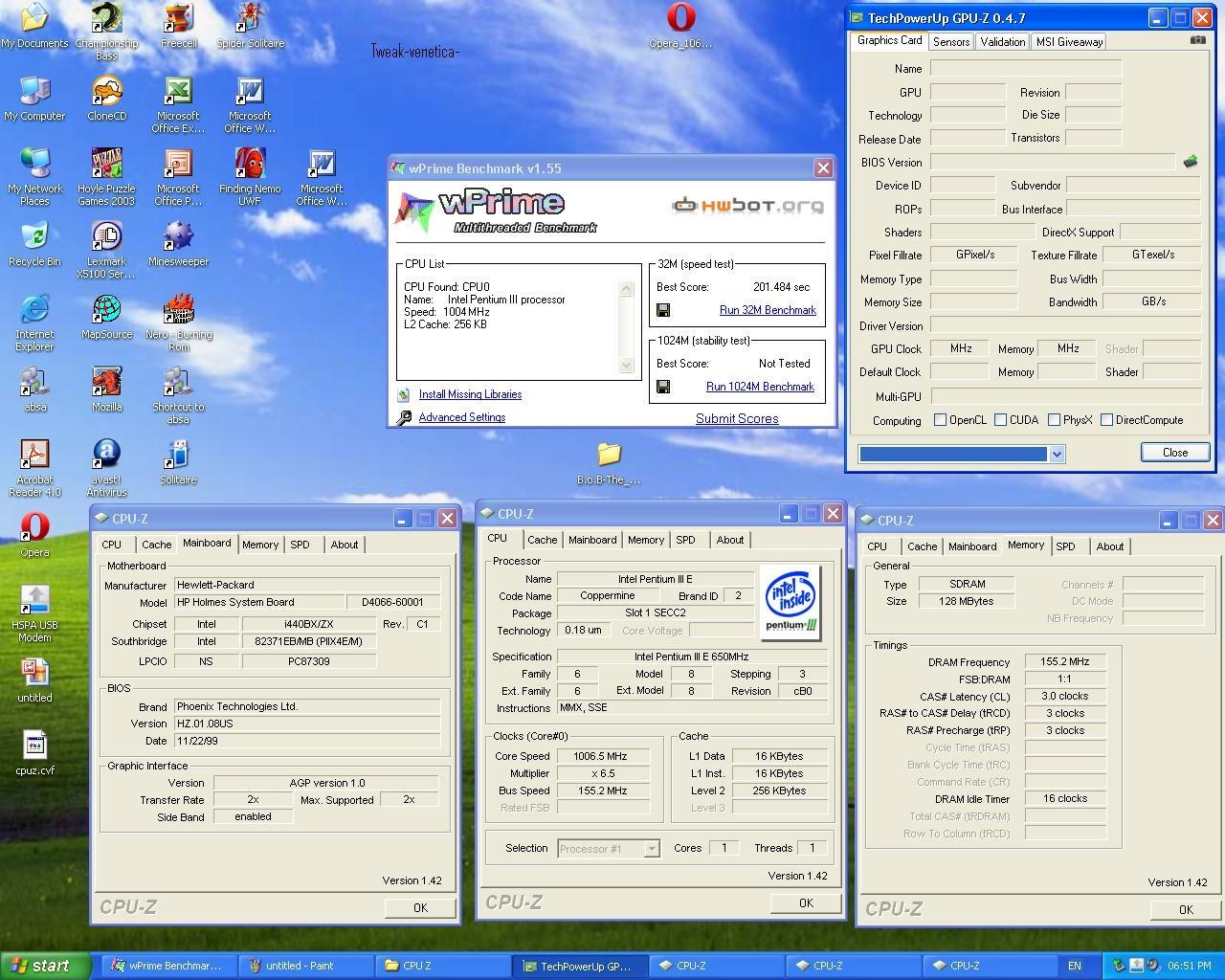Viewport: 1225px width, 980px height.
Task: Open My Computer desktop icon
Action: [x=34, y=99]
